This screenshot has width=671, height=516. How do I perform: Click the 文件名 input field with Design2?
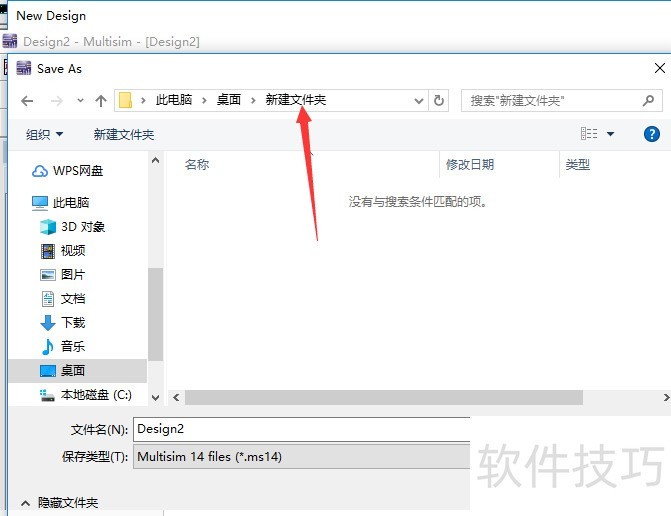pos(302,429)
